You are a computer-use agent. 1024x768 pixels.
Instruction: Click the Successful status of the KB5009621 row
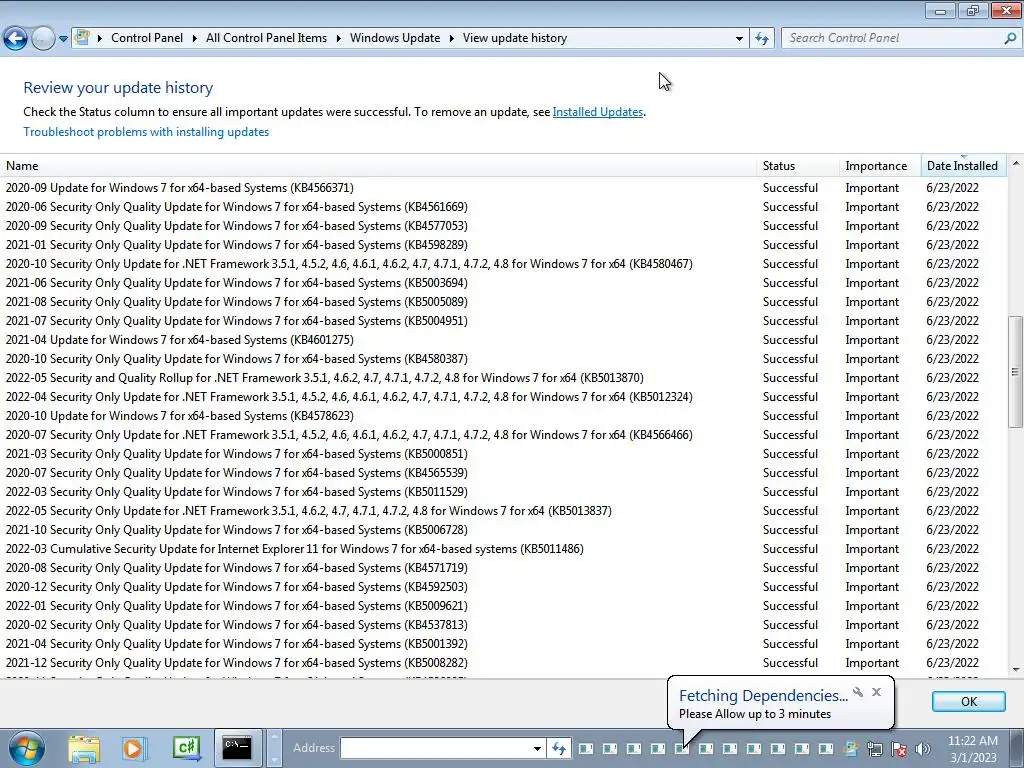(x=790, y=605)
